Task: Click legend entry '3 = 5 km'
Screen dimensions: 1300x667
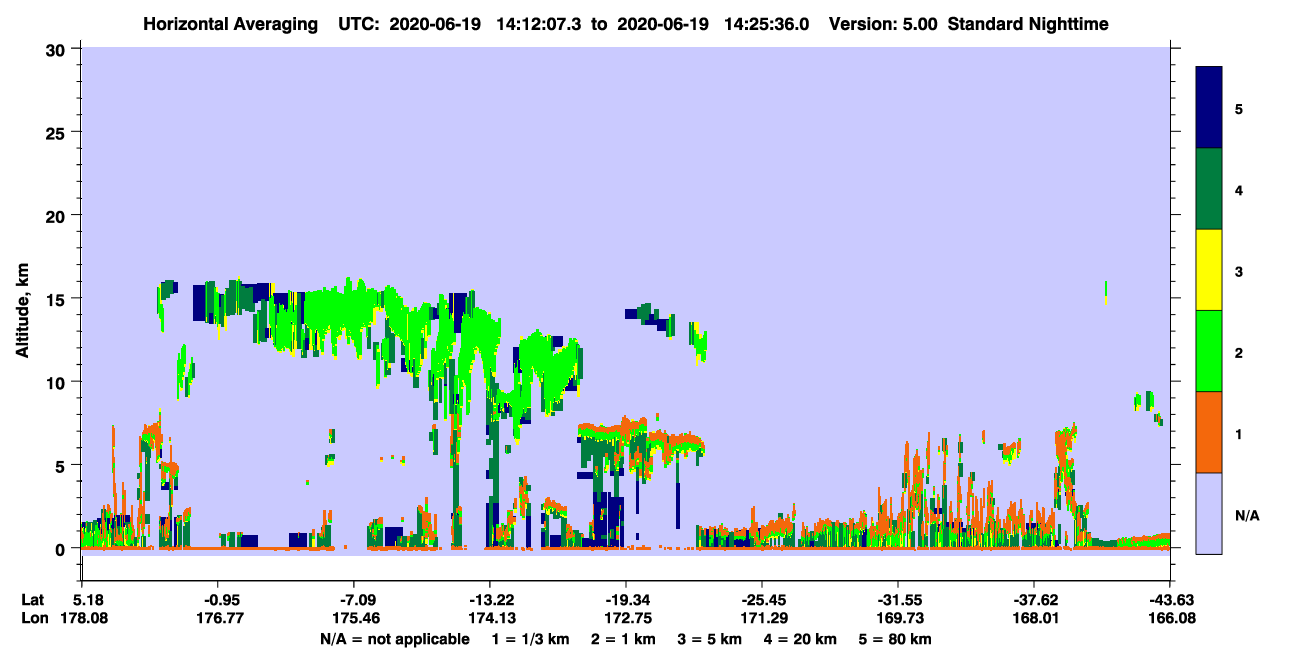Action: (x=708, y=639)
